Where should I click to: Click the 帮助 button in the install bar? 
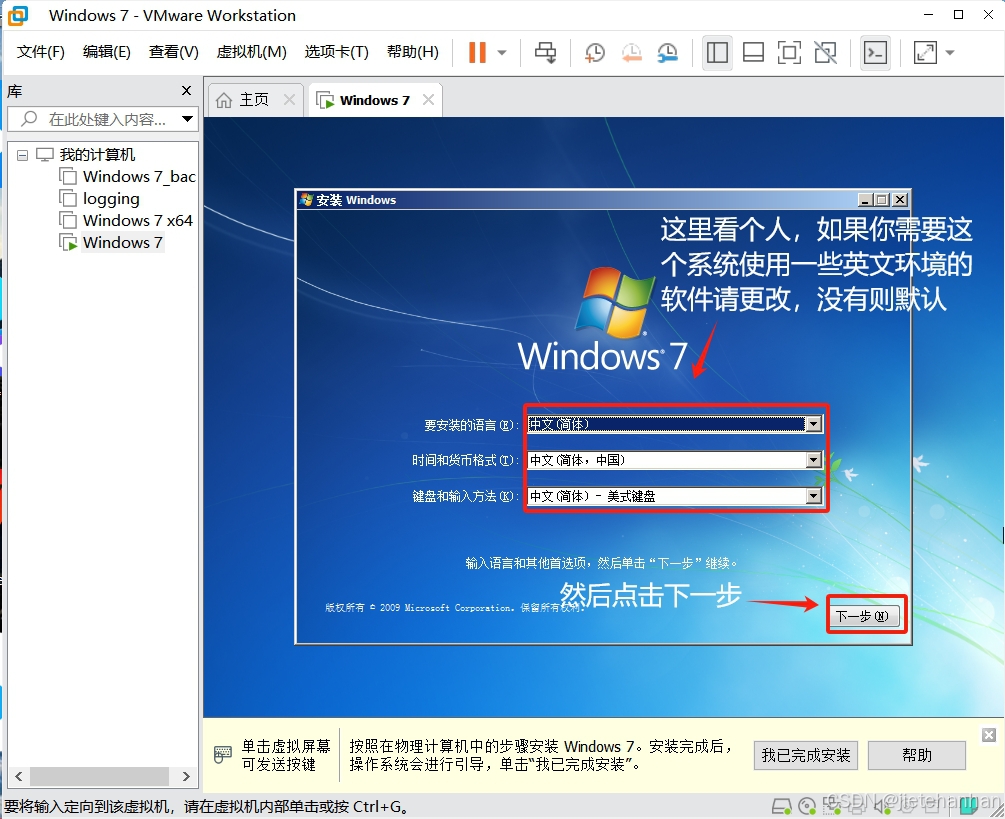[917, 755]
